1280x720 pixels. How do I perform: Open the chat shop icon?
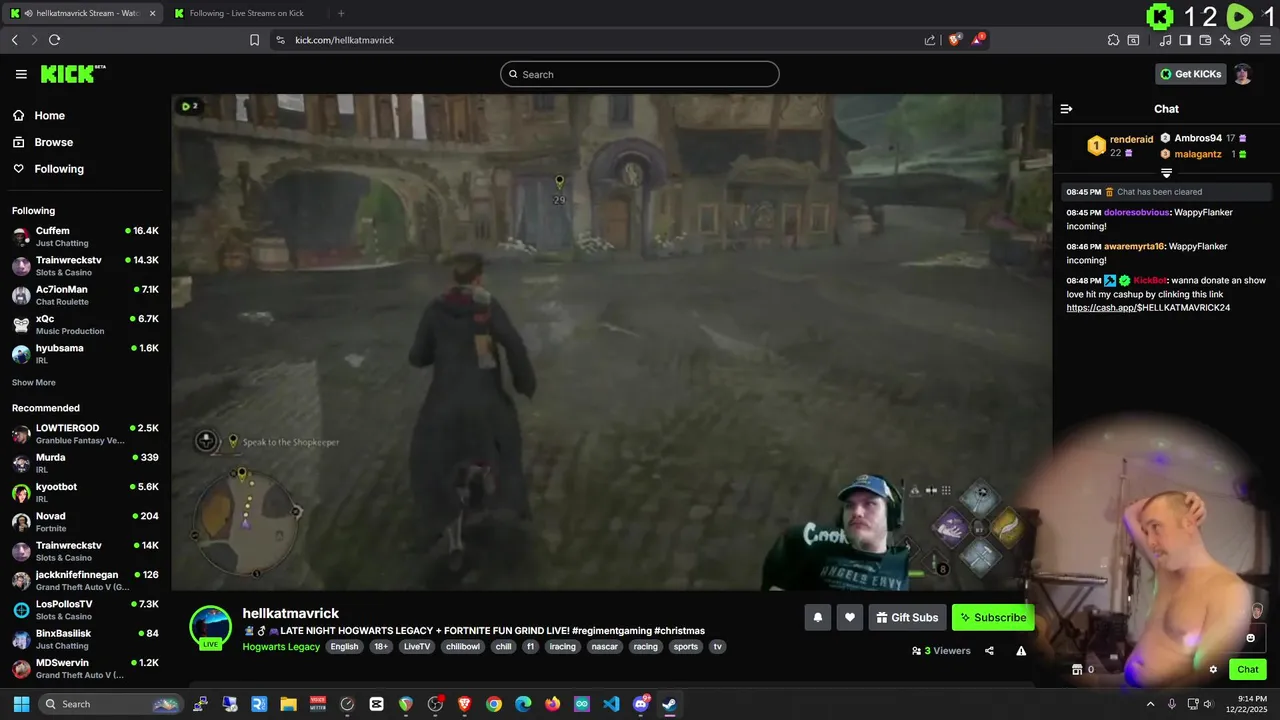[x=1077, y=670]
